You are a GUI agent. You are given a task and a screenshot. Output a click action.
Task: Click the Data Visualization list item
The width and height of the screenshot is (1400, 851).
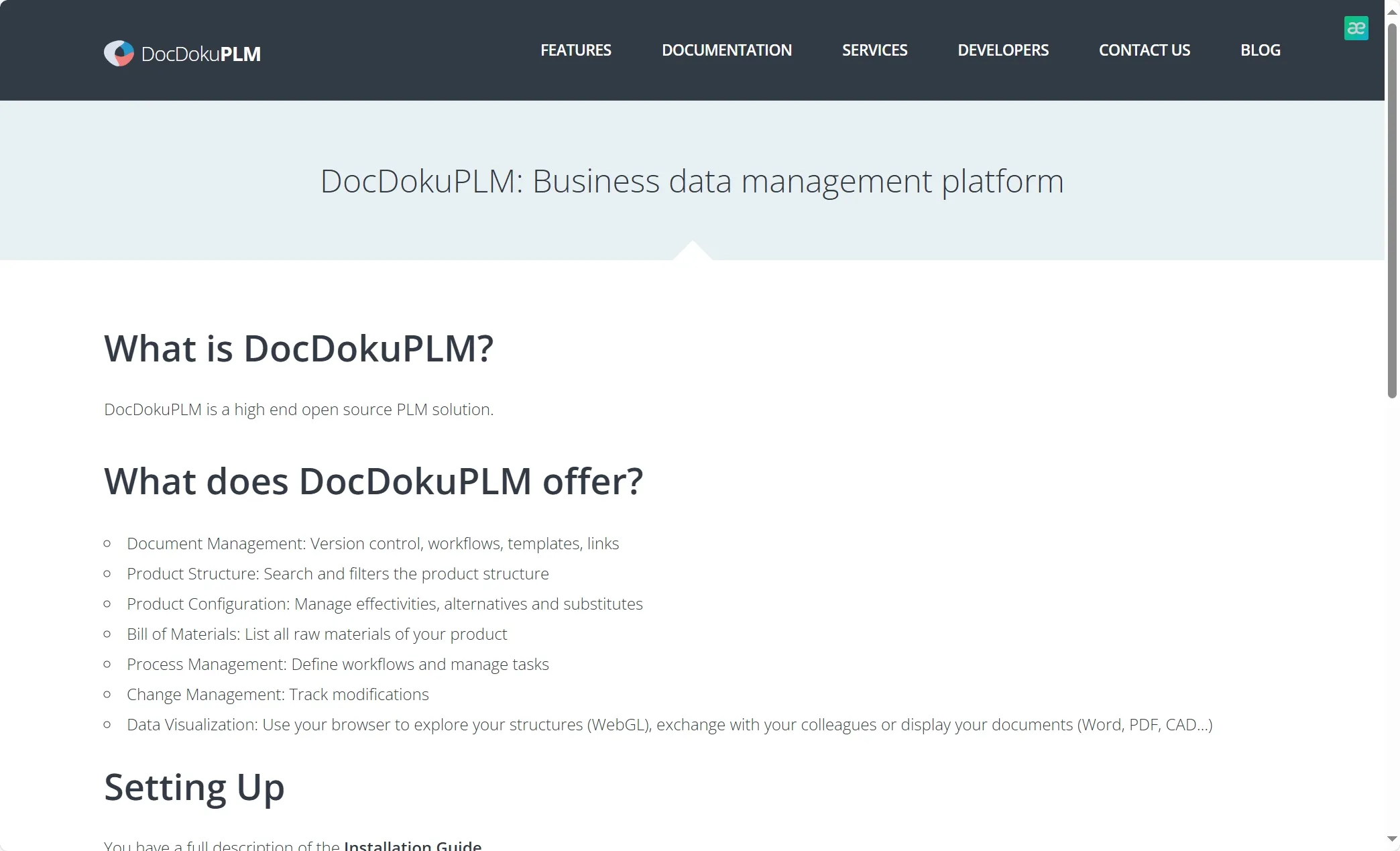[x=668, y=725]
